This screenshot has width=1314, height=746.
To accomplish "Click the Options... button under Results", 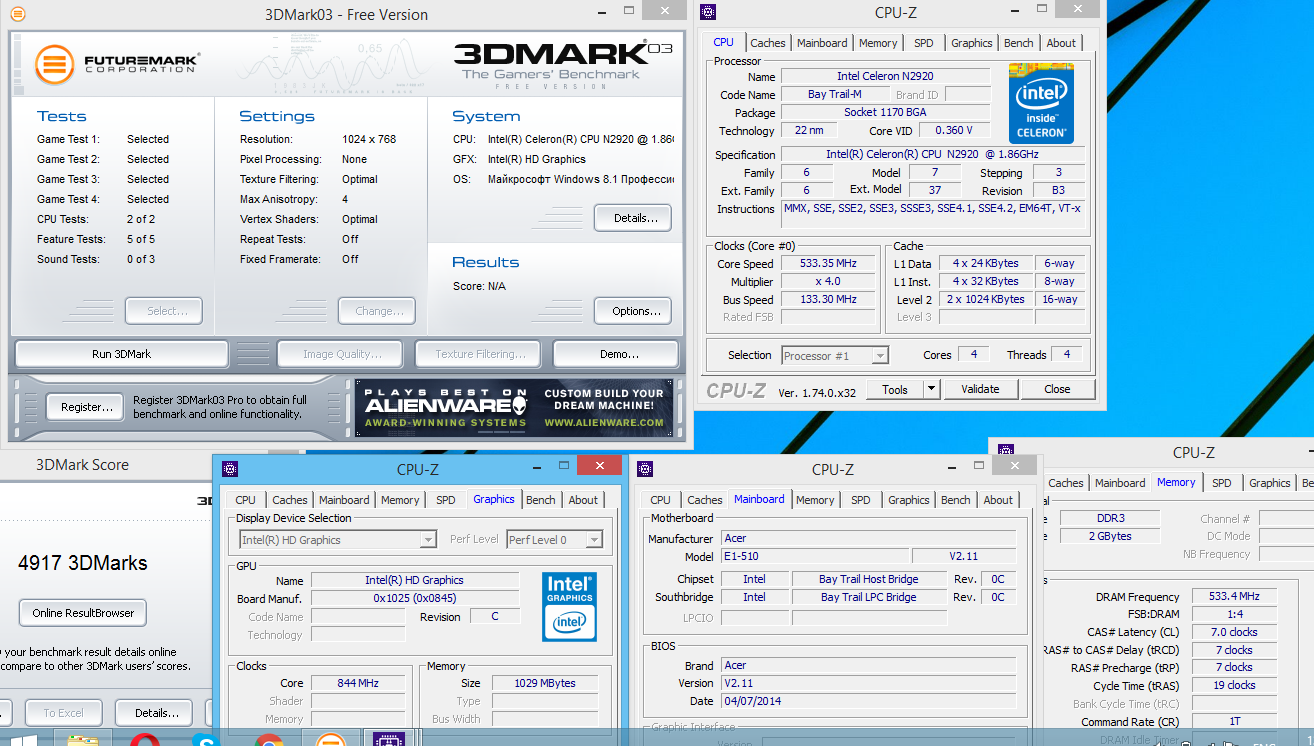I will (x=633, y=311).
